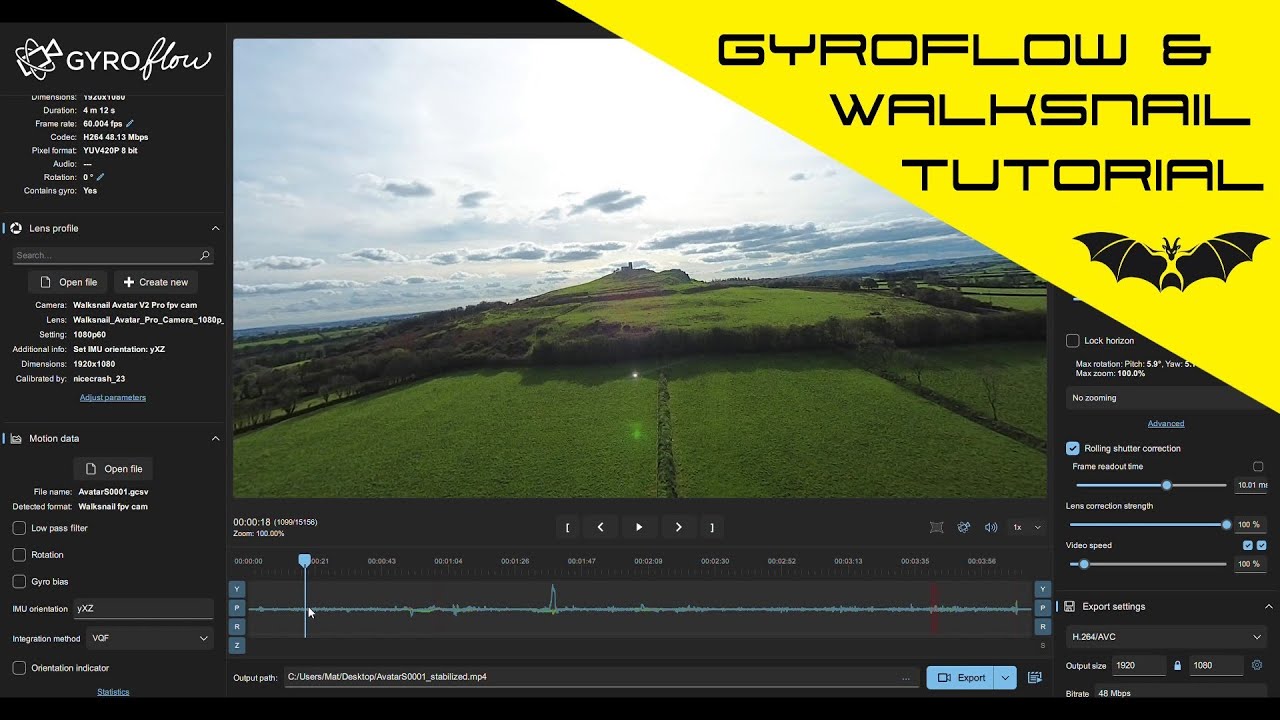Click the Frame readout time slider handle
The image size is (1280, 720).
(1166, 485)
